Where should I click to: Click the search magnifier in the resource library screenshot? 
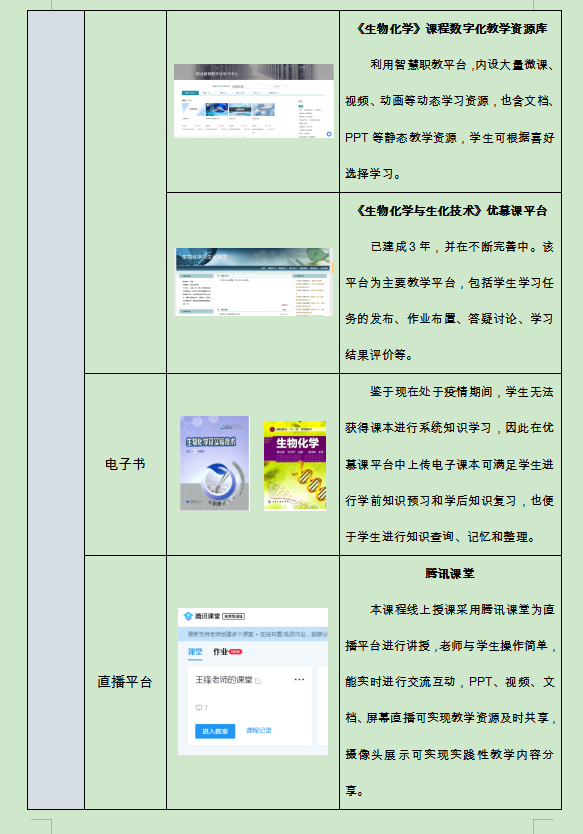click(287, 86)
